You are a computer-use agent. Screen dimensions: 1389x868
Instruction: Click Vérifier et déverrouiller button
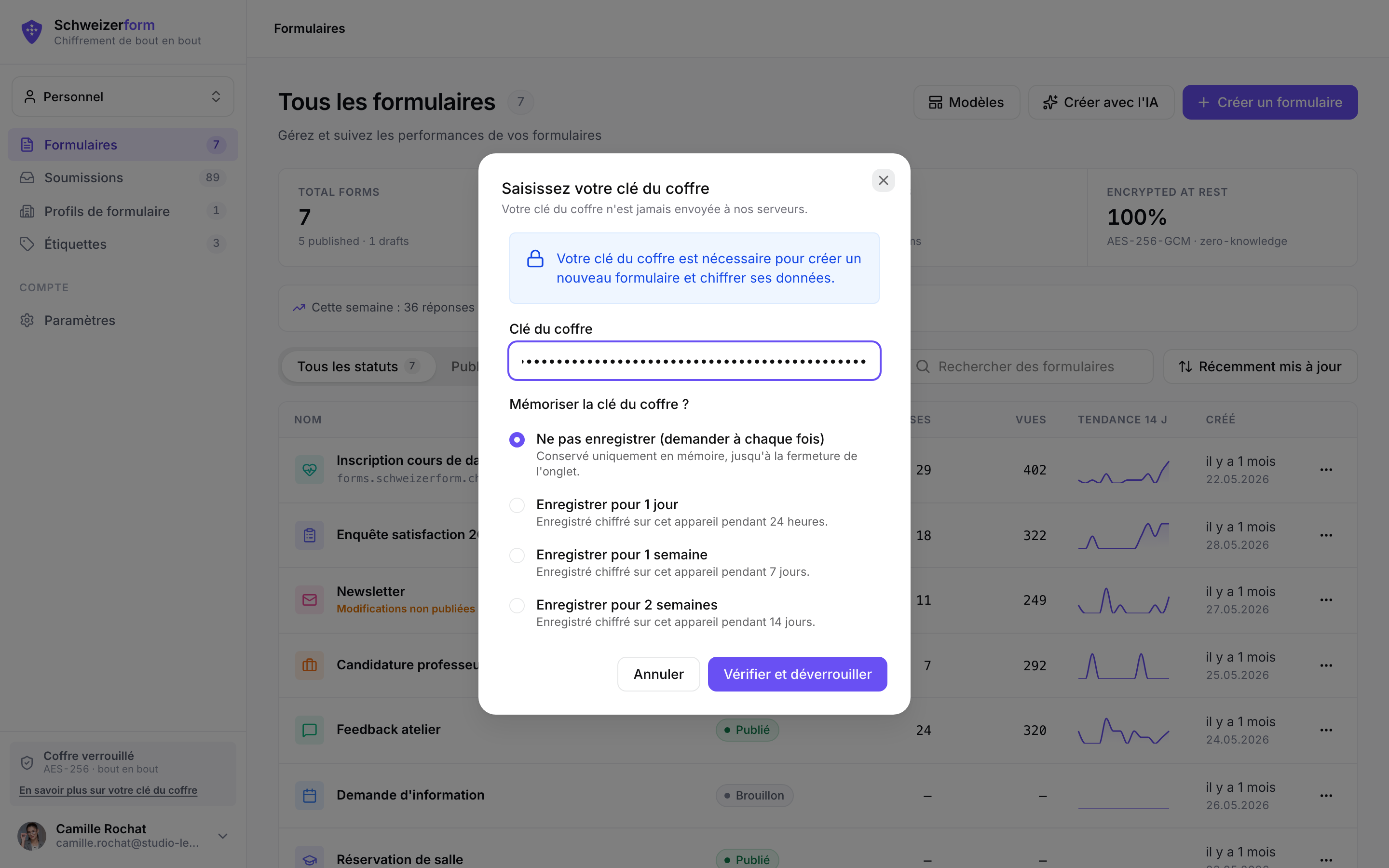click(x=797, y=674)
